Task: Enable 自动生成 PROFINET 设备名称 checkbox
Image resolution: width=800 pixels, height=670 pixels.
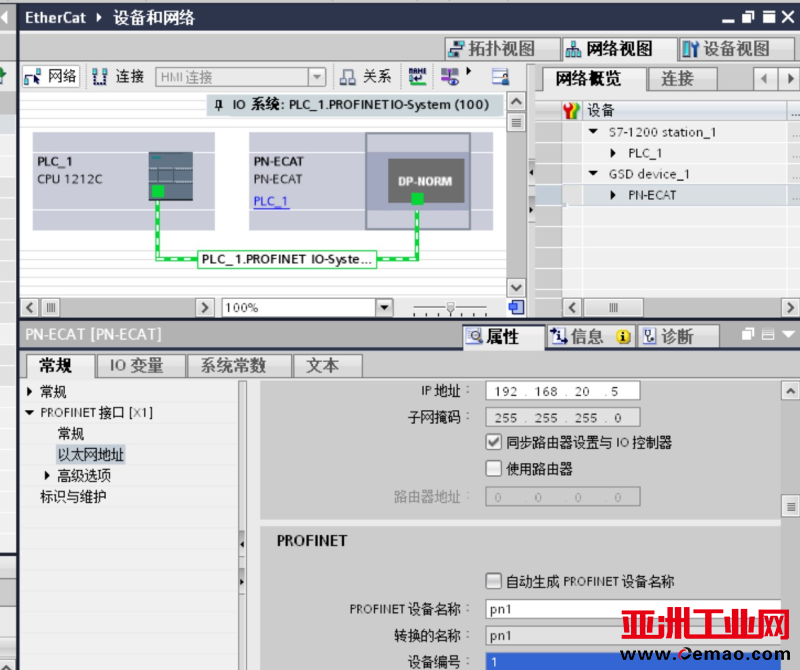Action: [x=493, y=581]
